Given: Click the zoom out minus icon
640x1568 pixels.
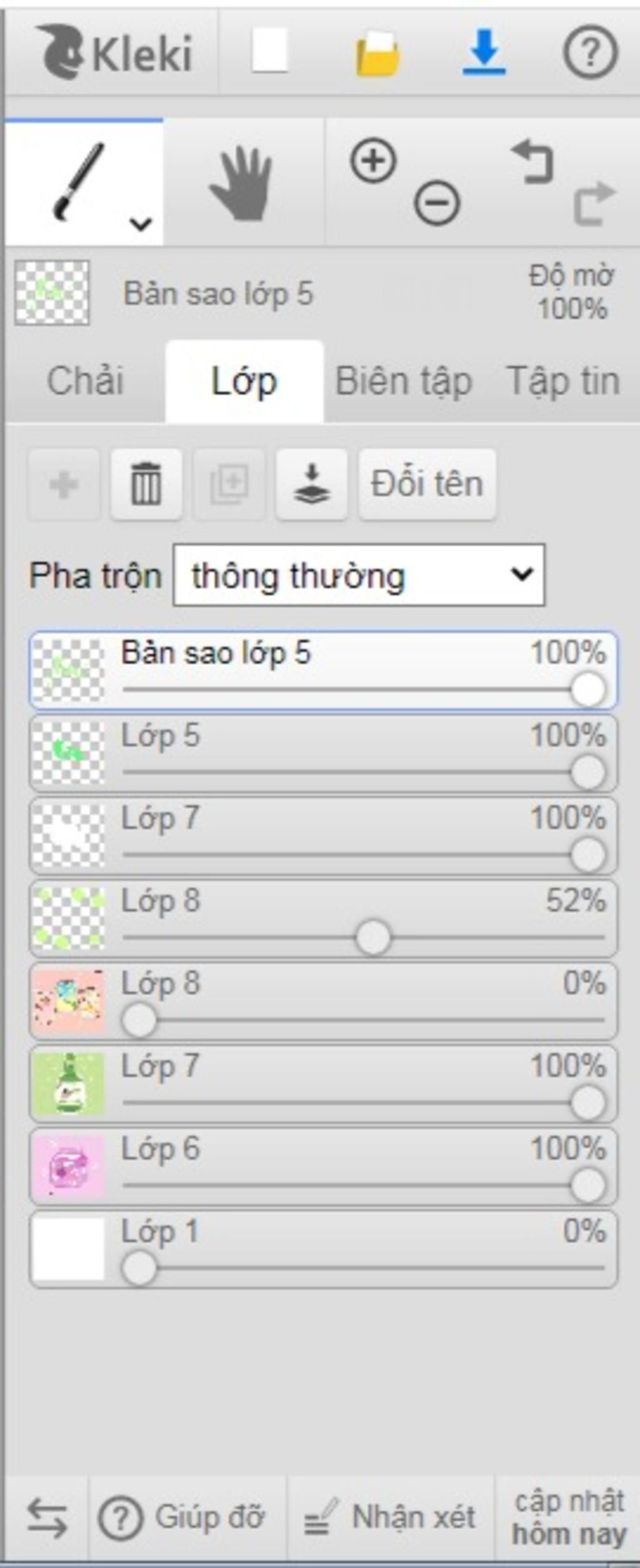Looking at the screenshot, I should 437,202.
